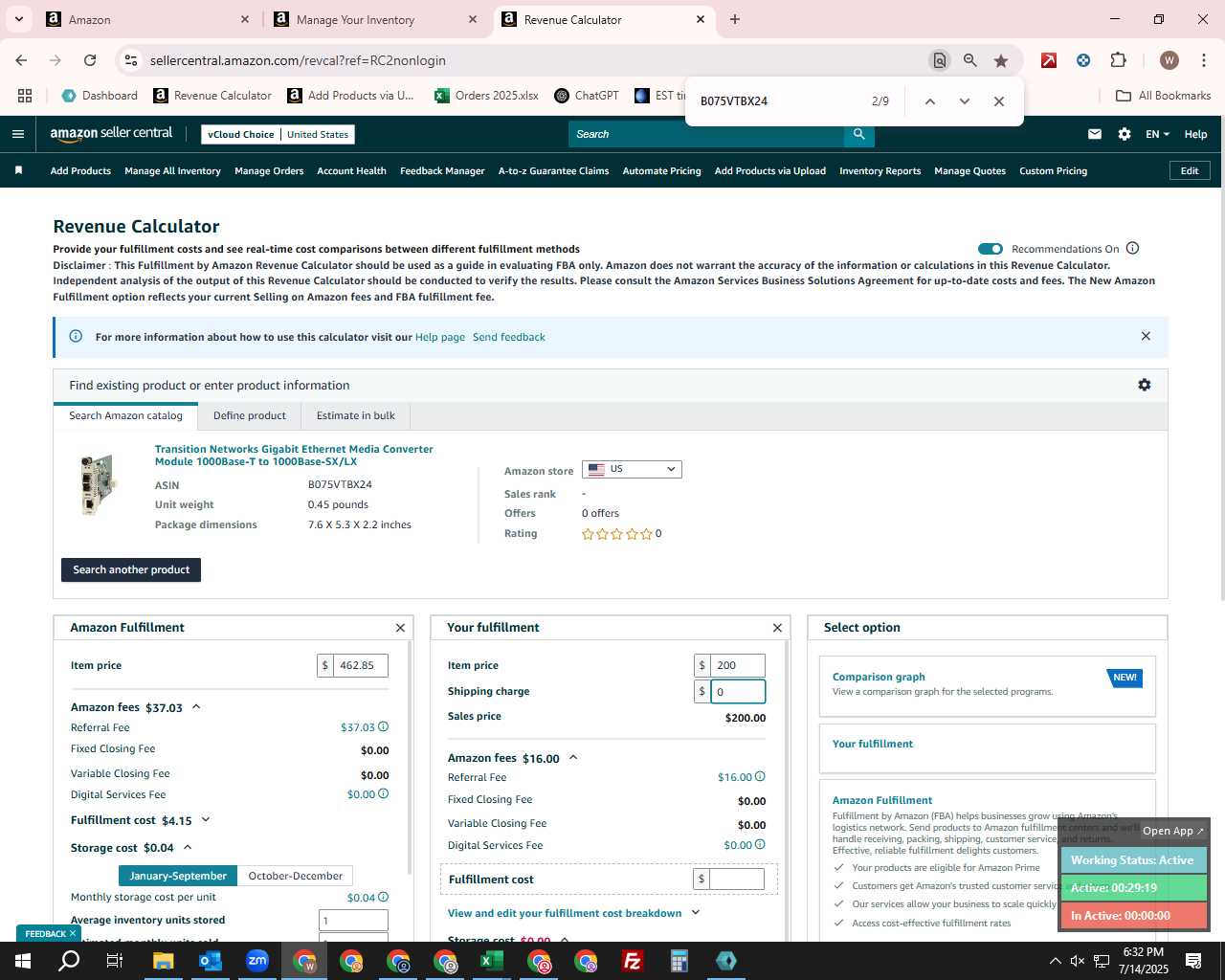
Task: Click Average inventory units stored field
Action: 353,920
